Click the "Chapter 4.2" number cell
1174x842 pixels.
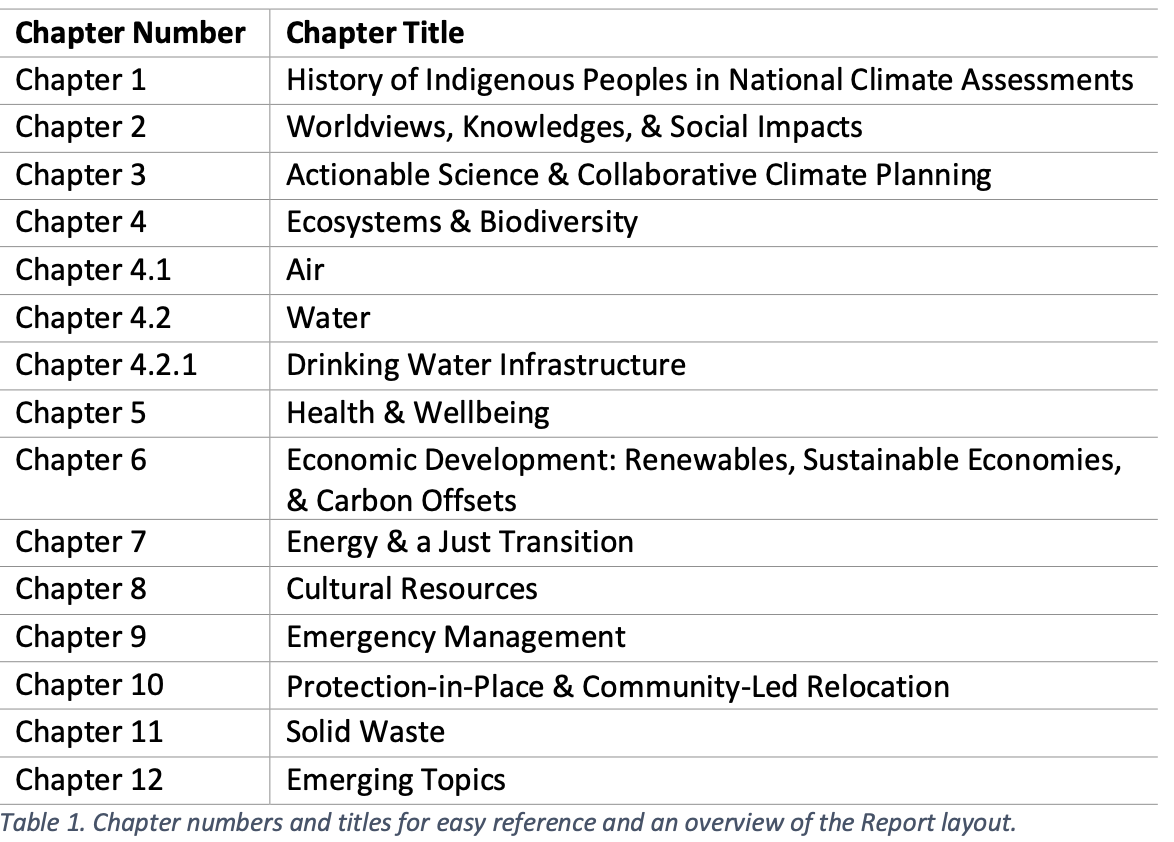[x=93, y=318]
